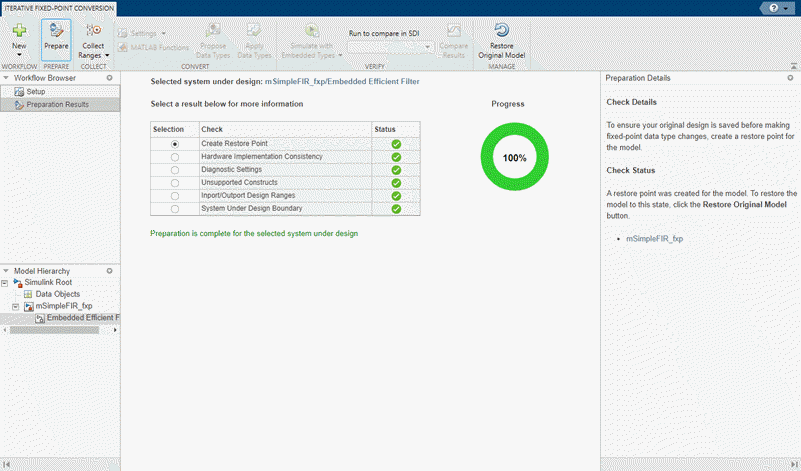
Task: Click the Apply Data Types icon
Action: [254, 30]
